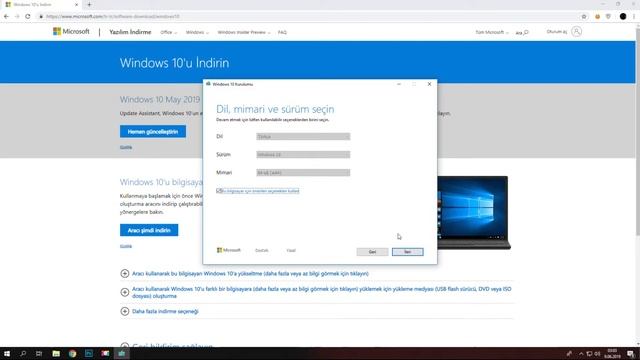Click the 'Aracı şimdi indirin' button
The image size is (640, 360).
(149, 230)
